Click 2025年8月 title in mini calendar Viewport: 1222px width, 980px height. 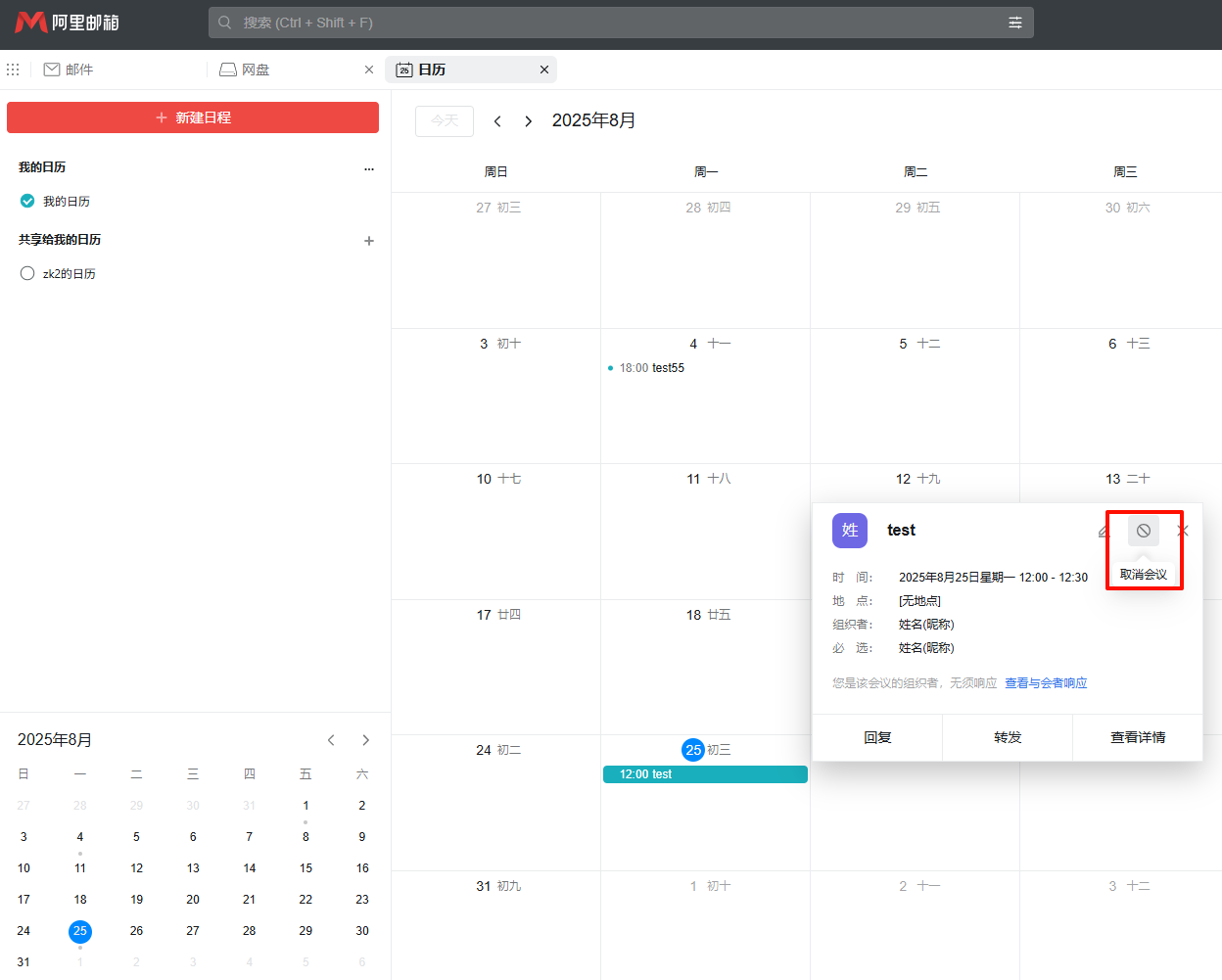(x=55, y=740)
